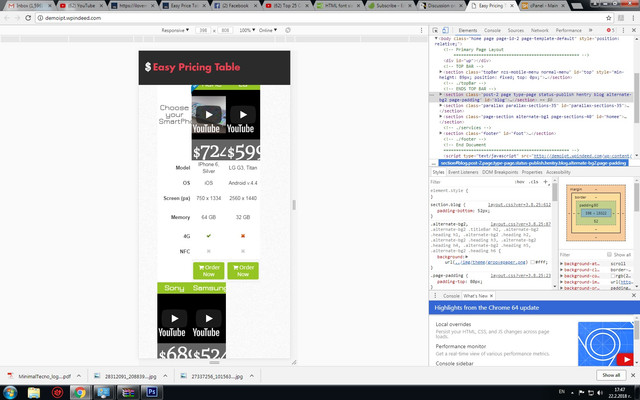This screenshot has width=640, height=400.
Task: Open the device toolbar more options menu
Action: coord(421,30)
